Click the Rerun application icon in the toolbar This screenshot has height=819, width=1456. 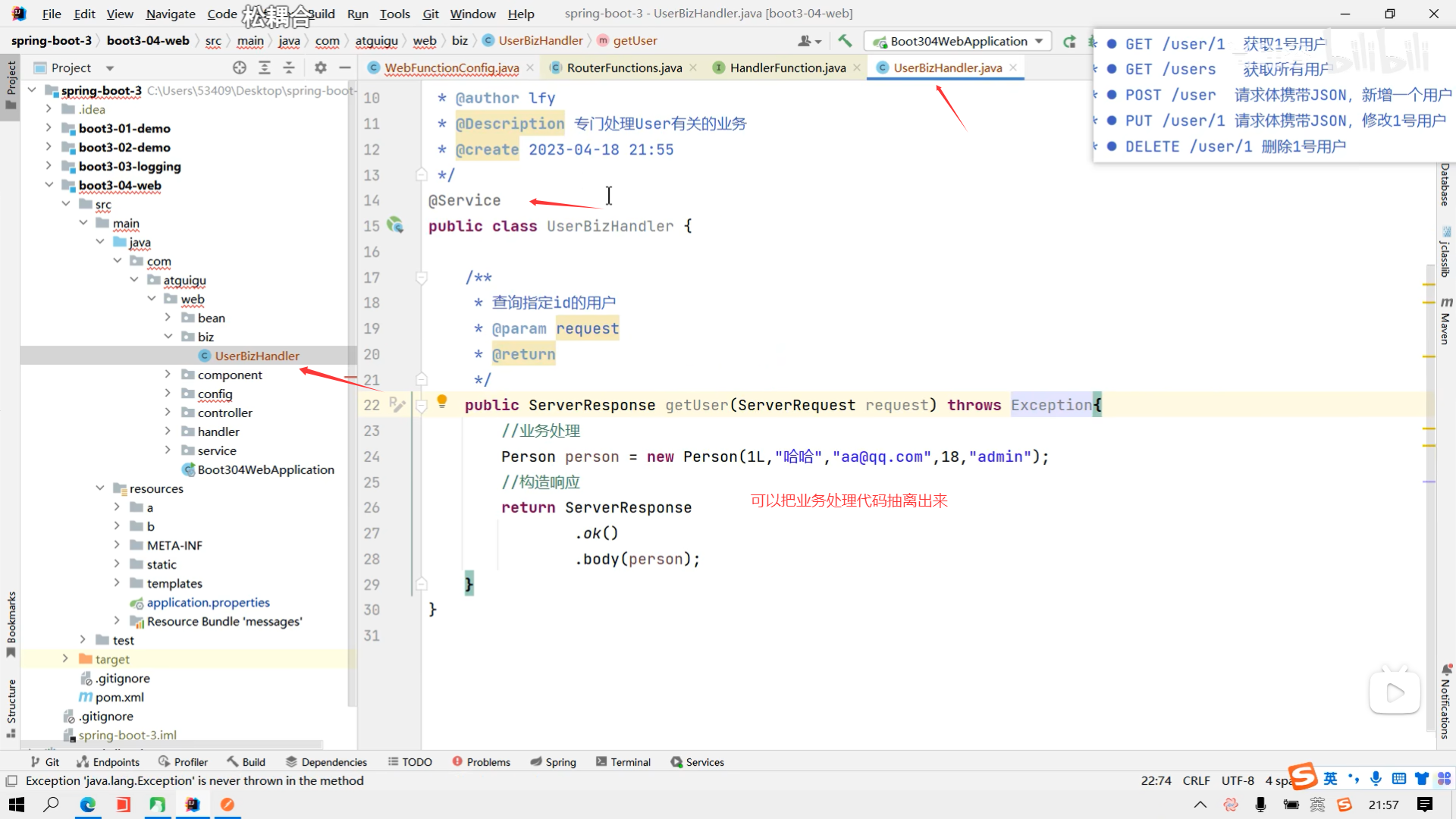coord(1069,41)
